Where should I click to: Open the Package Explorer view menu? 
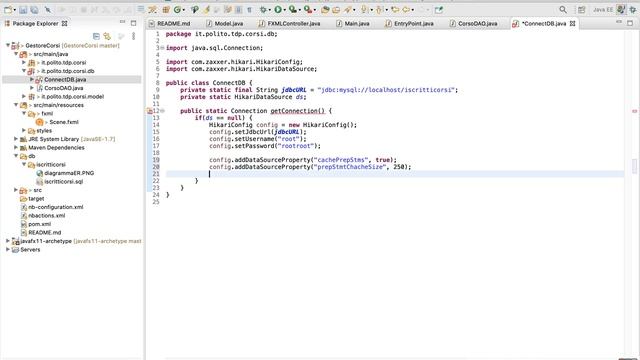click(133, 36)
